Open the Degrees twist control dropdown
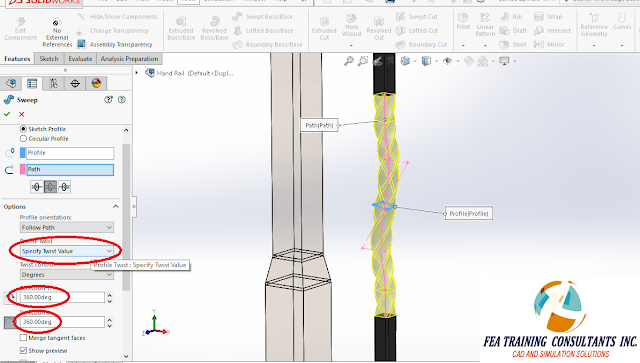The width and height of the screenshot is (640, 363). click(x=67, y=274)
